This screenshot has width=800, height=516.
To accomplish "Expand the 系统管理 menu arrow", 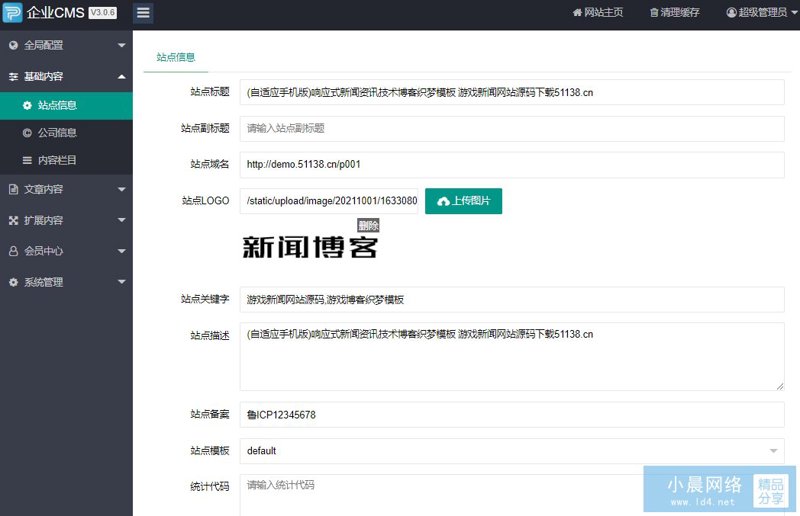I will point(121,282).
